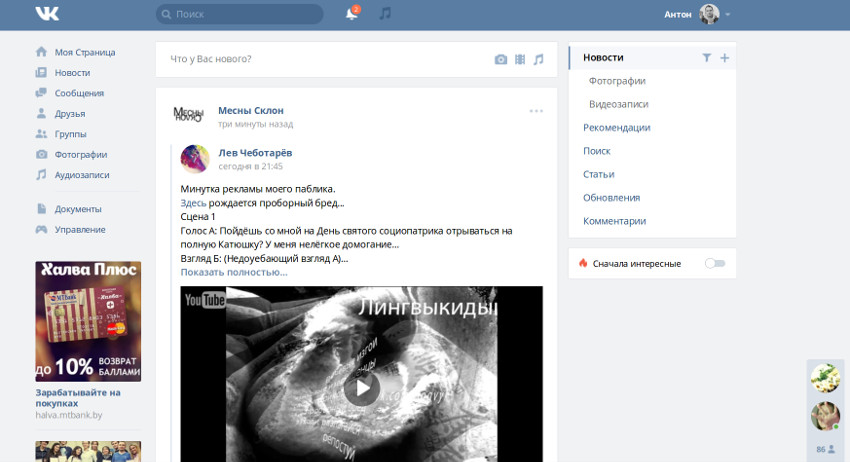Add a news tab with plus icon
The height and width of the screenshot is (462, 850).
725,58
